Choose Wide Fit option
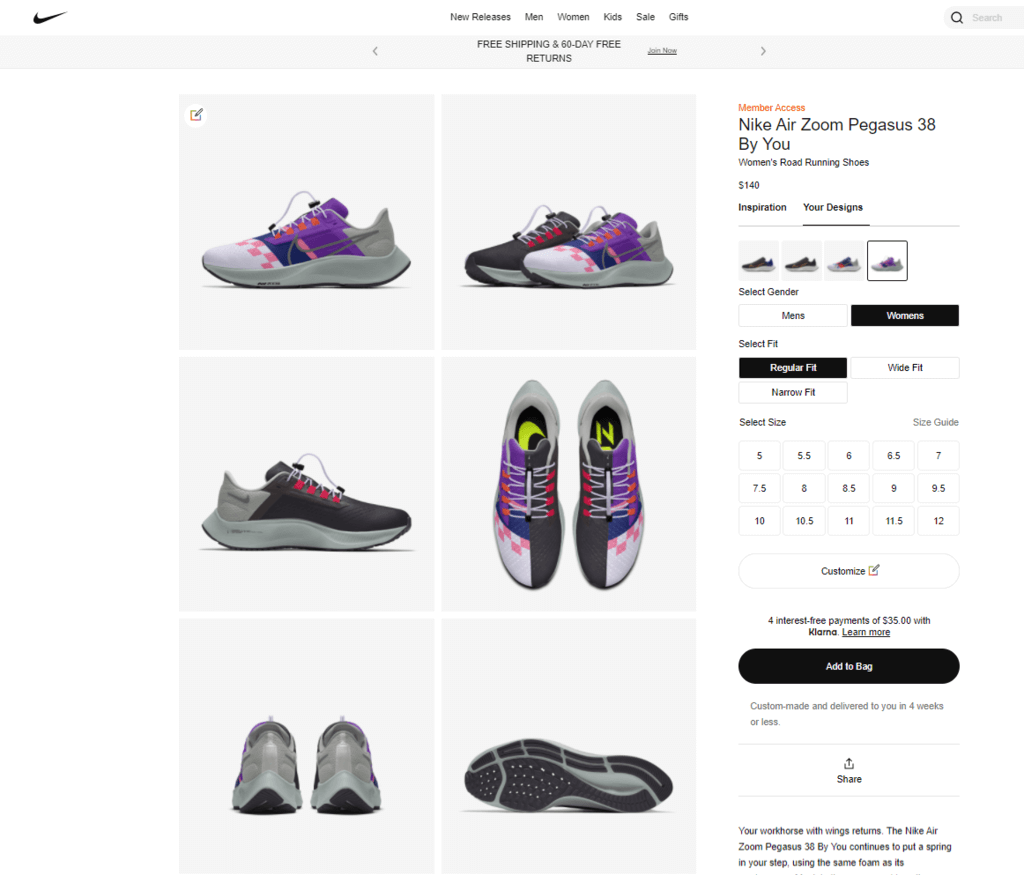This screenshot has width=1024, height=875. click(x=904, y=368)
